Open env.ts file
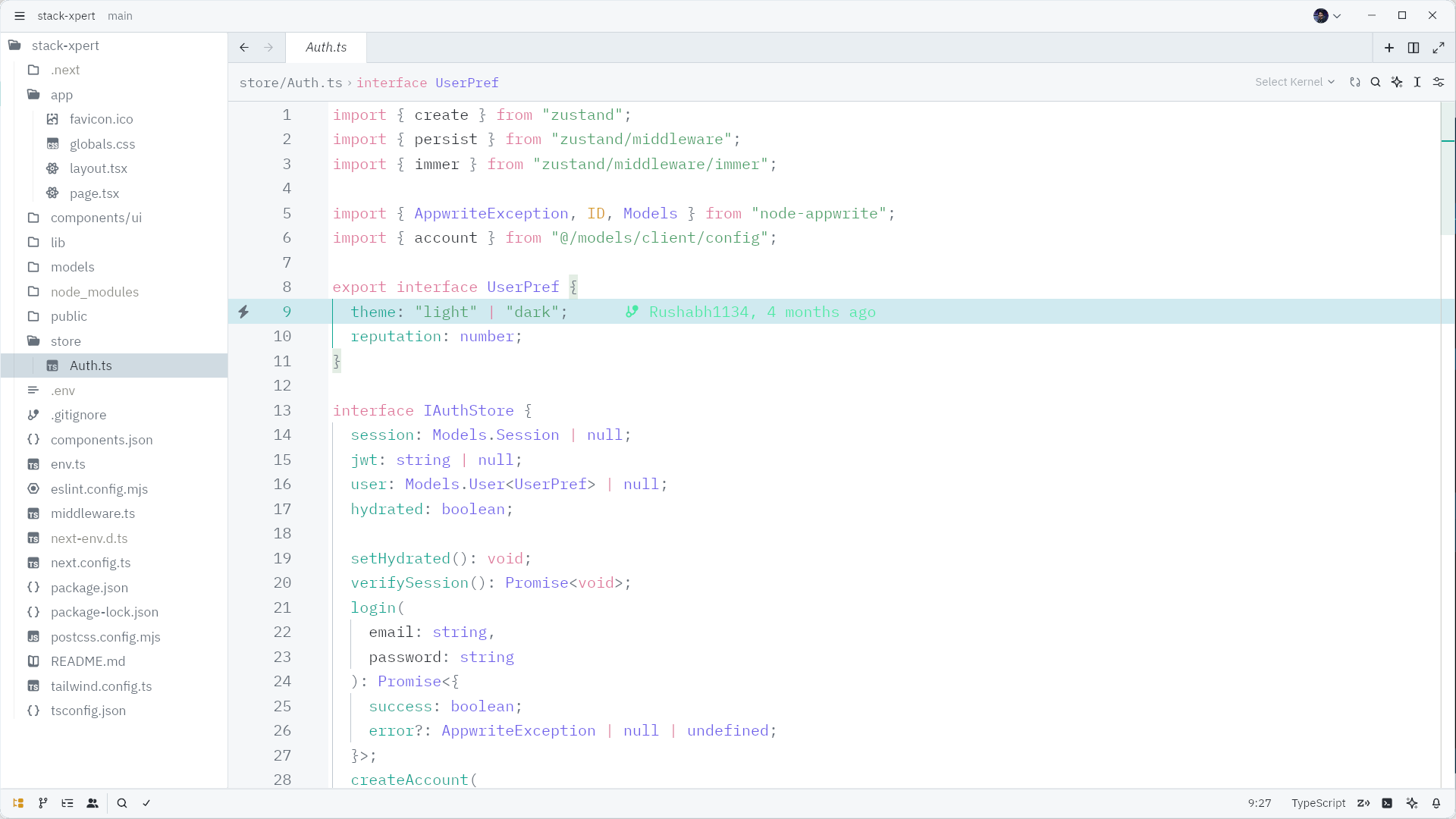Image resolution: width=1456 pixels, height=819 pixels. pyautogui.click(x=114, y=464)
